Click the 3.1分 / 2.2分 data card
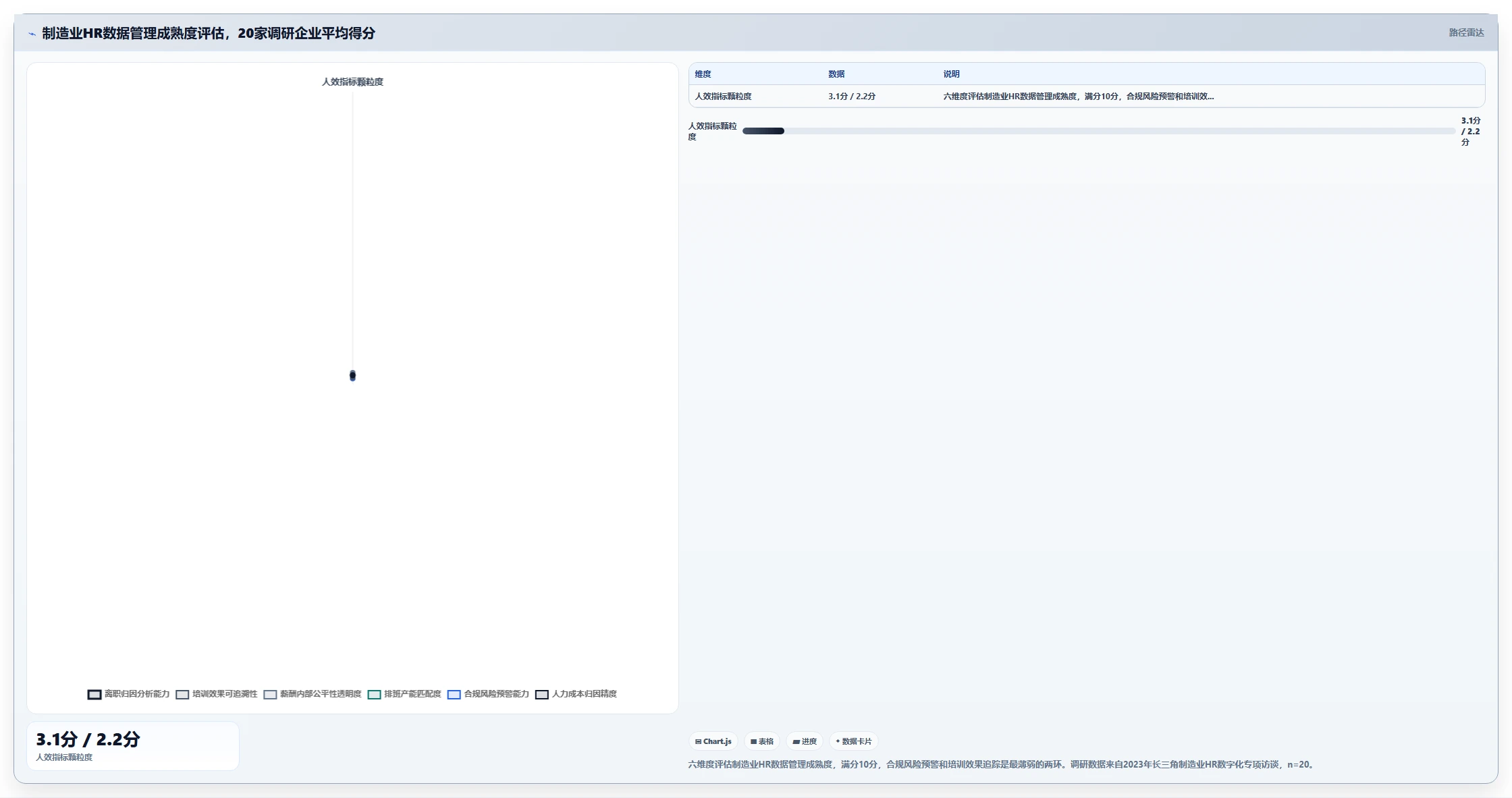The width and height of the screenshot is (1512, 798). click(133, 746)
